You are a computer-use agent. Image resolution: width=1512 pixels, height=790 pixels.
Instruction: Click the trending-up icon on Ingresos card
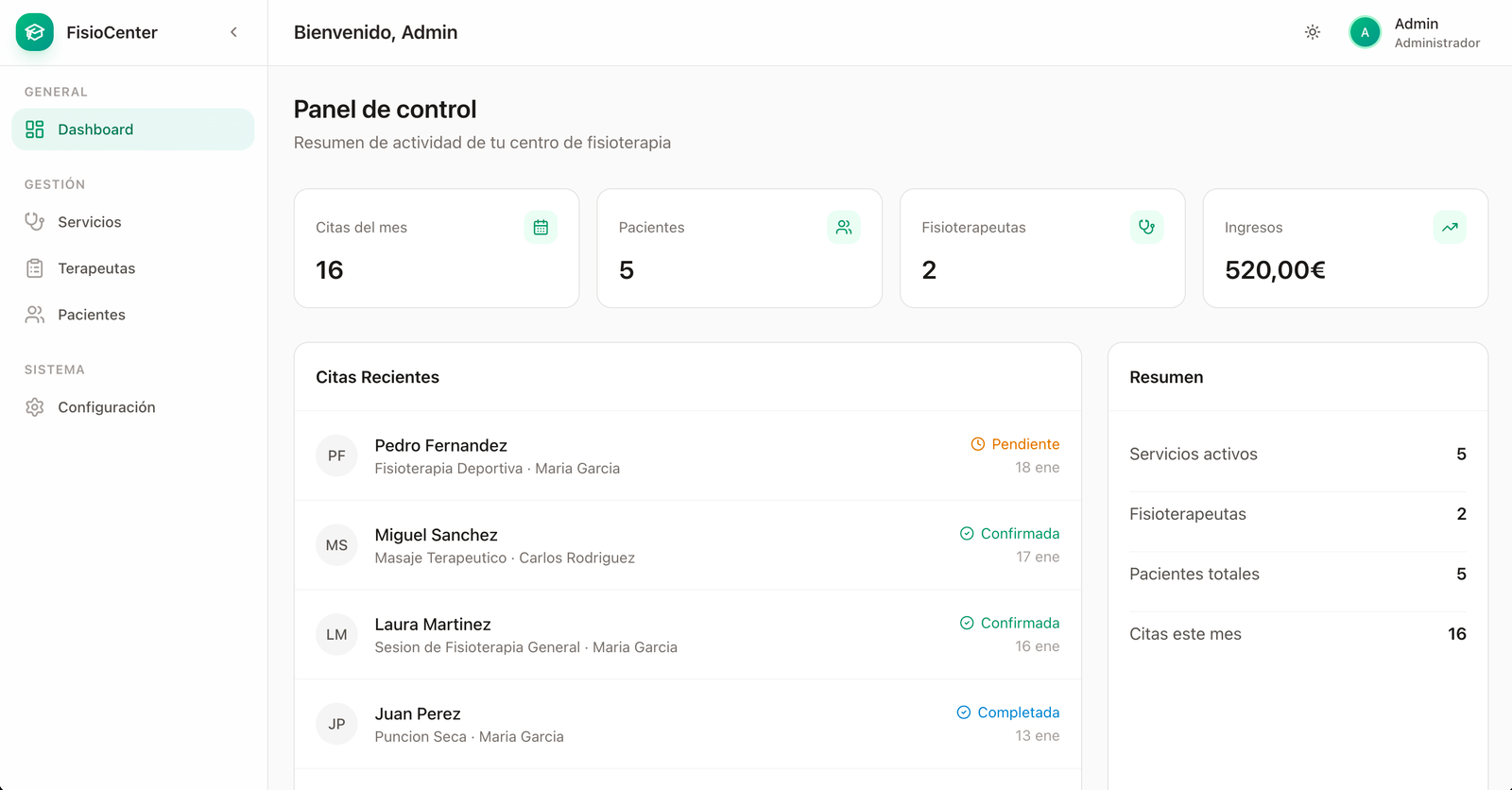click(1450, 227)
